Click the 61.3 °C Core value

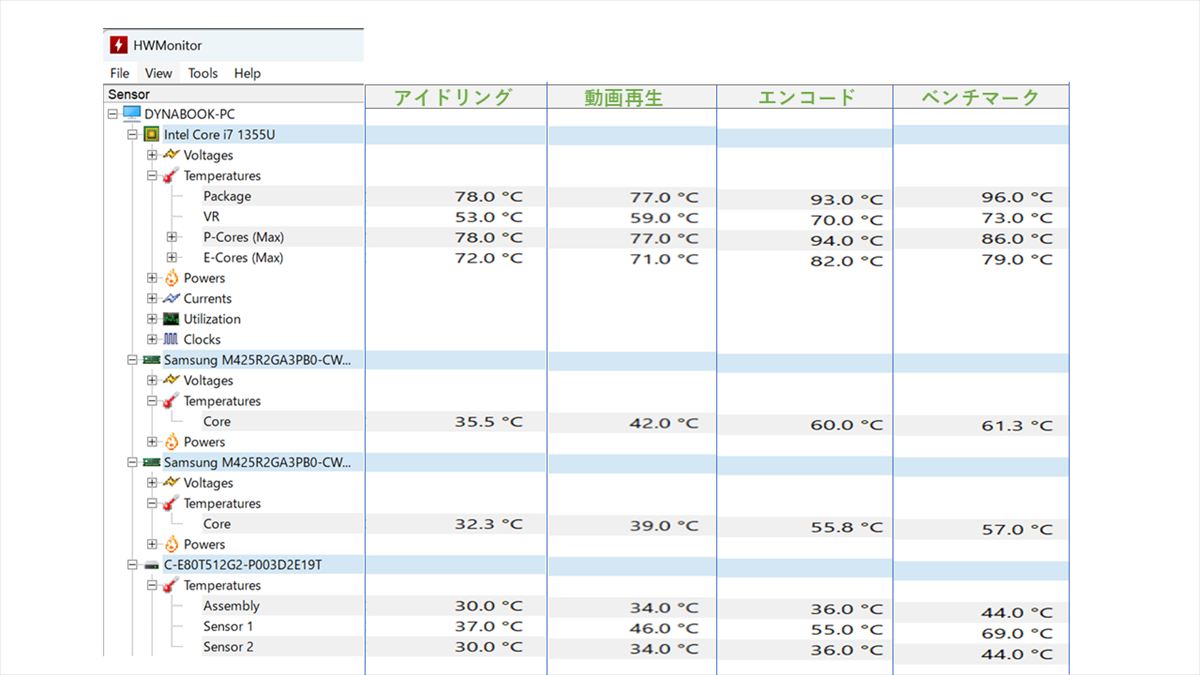[x=1018, y=426]
